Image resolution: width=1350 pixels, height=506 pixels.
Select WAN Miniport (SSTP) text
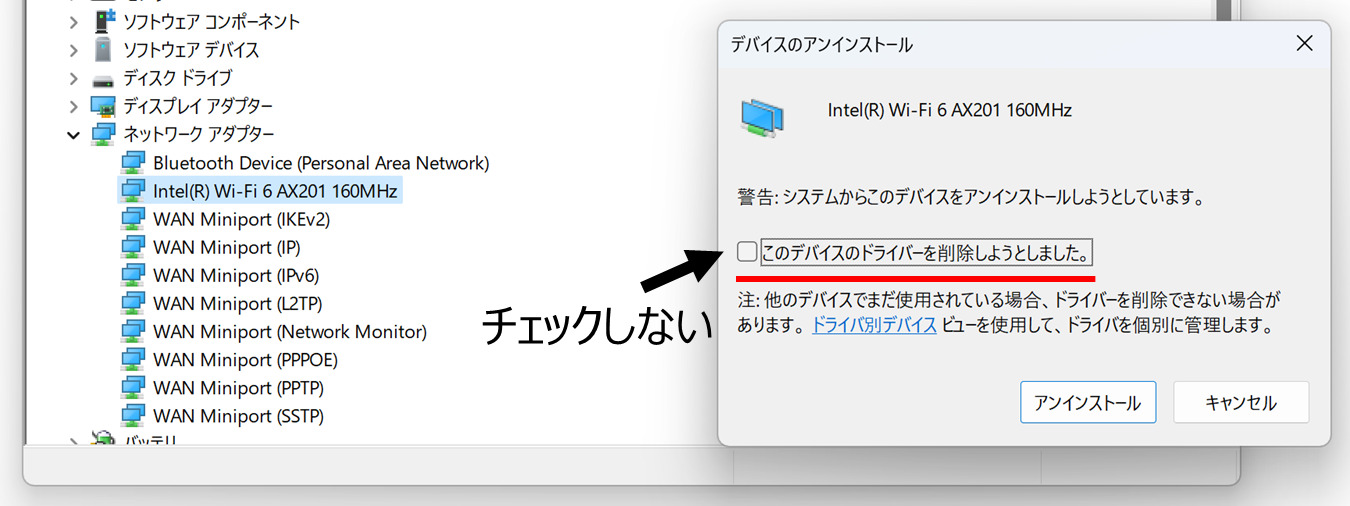(x=238, y=415)
